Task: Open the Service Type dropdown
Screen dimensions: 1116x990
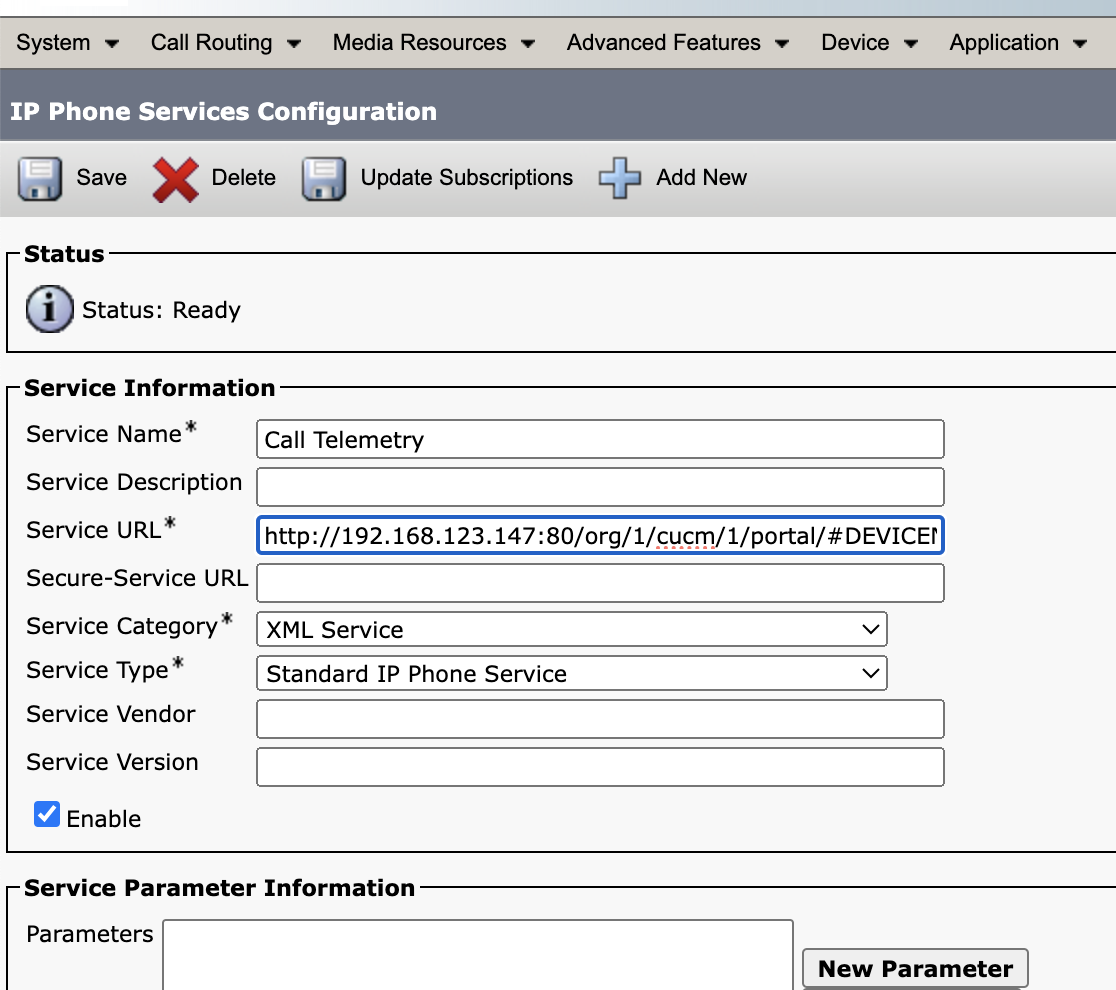Action: tap(873, 673)
